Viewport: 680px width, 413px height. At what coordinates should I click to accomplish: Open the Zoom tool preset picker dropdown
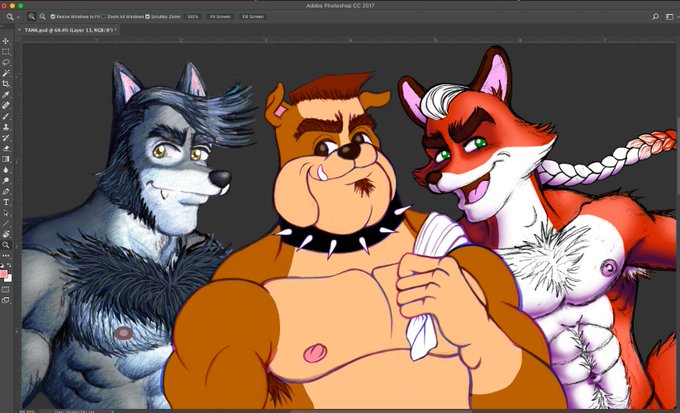tap(18, 17)
